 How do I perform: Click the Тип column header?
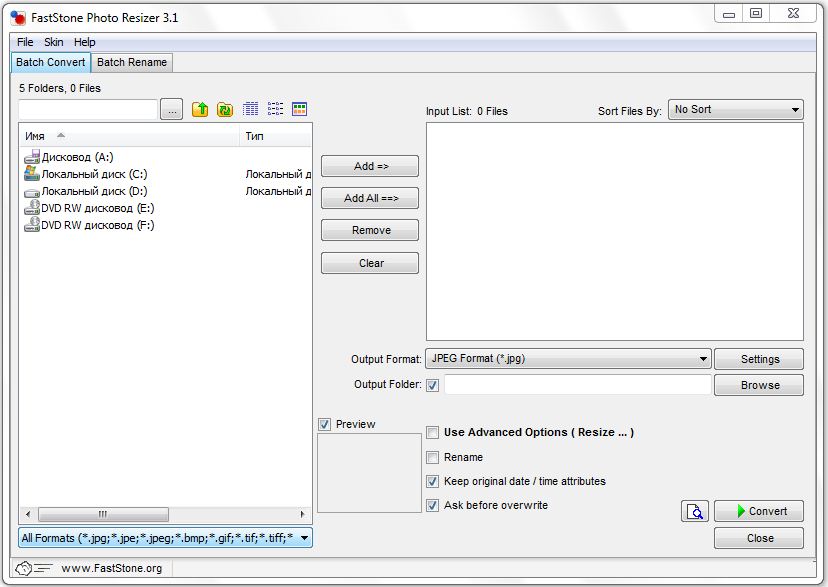(x=276, y=136)
